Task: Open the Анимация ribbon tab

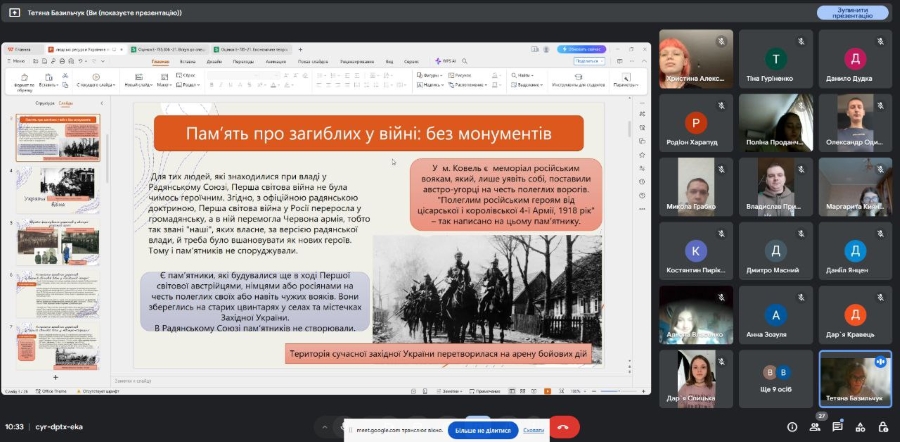Action: [x=276, y=61]
